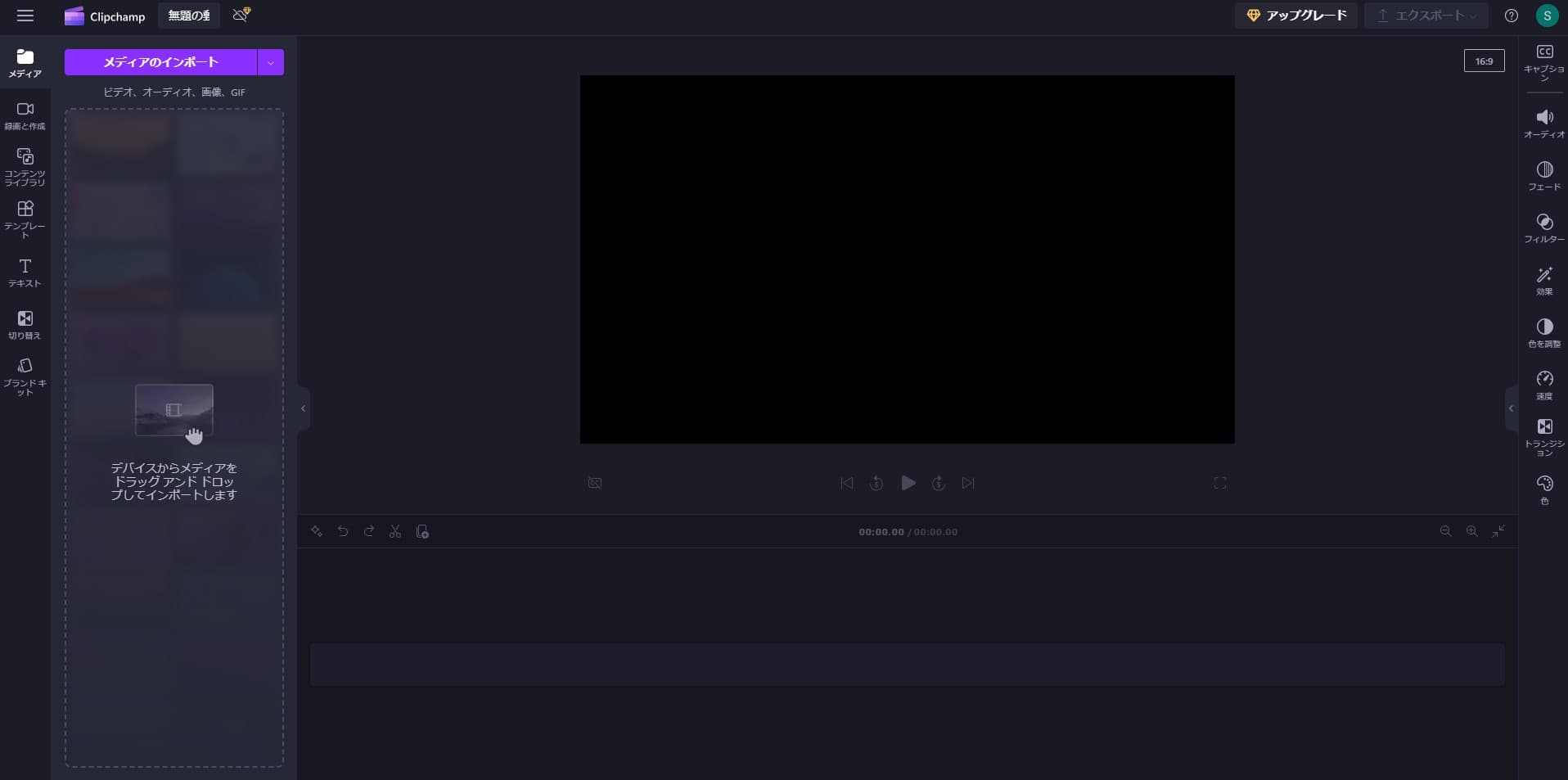The height and width of the screenshot is (780, 1568).
Task: Open the オーディオ audio panel
Action: click(x=1544, y=124)
